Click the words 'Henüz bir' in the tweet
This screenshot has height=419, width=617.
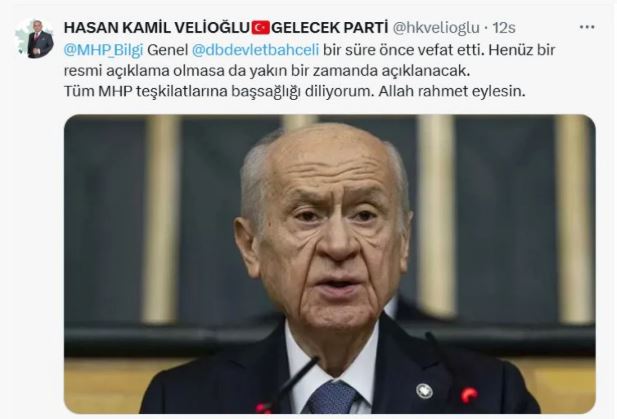tap(522, 50)
